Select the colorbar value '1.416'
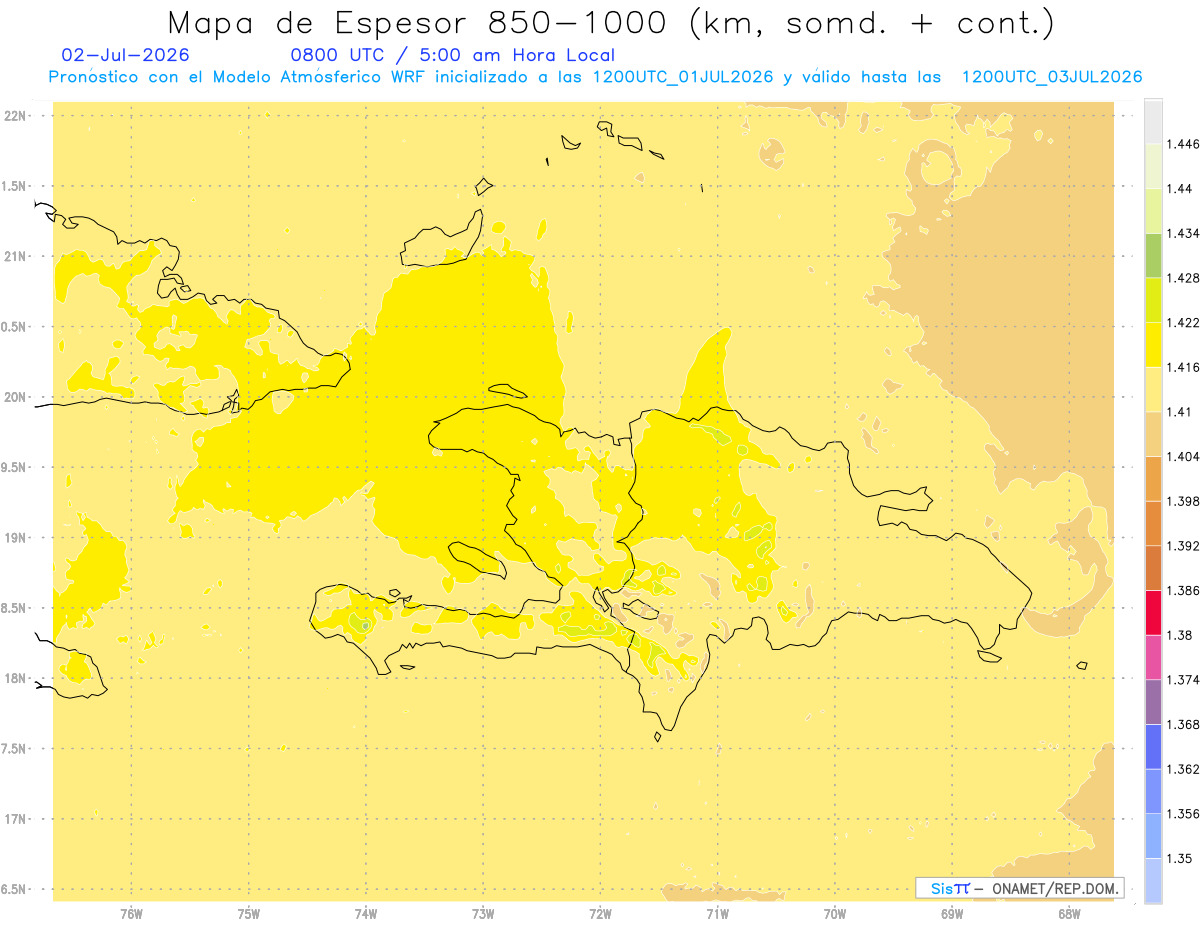The width and height of the screenshot is (1200, 927). 1184,367
